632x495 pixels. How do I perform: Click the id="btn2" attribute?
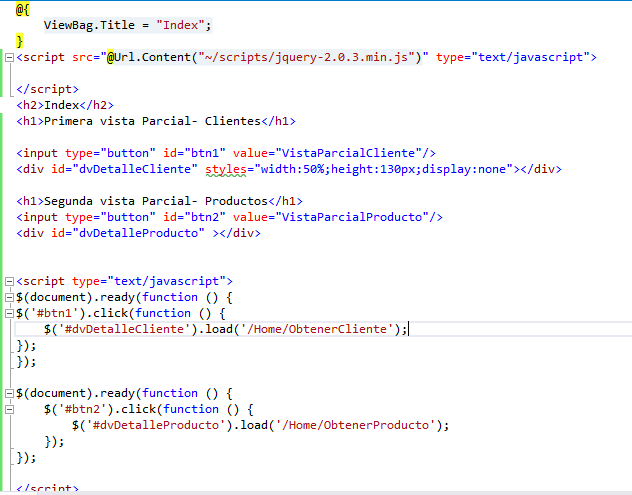[x=194, y=217]
